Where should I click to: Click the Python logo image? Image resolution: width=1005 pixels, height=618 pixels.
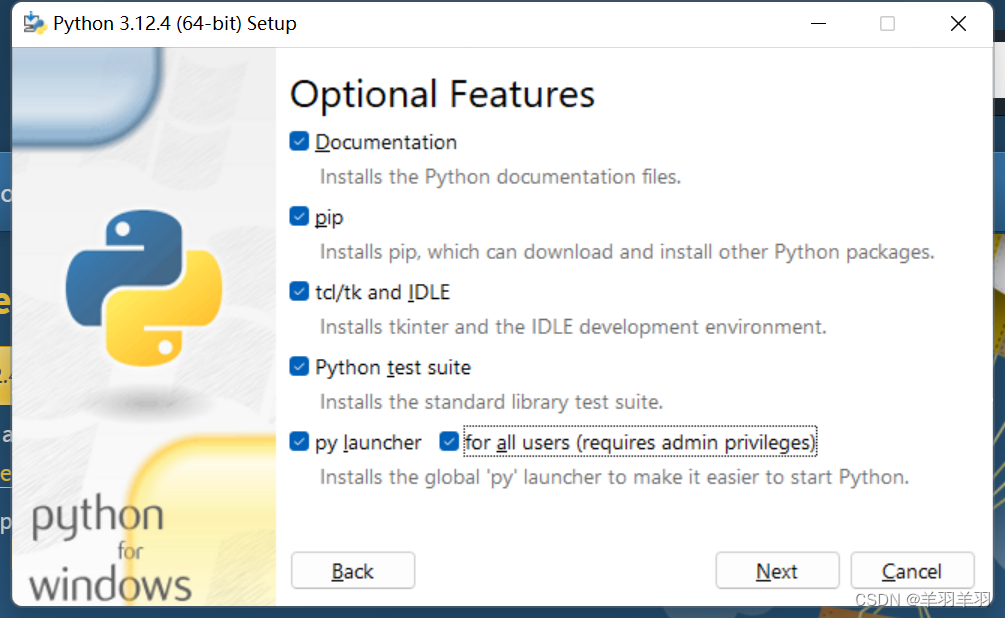tap(144, 288)
